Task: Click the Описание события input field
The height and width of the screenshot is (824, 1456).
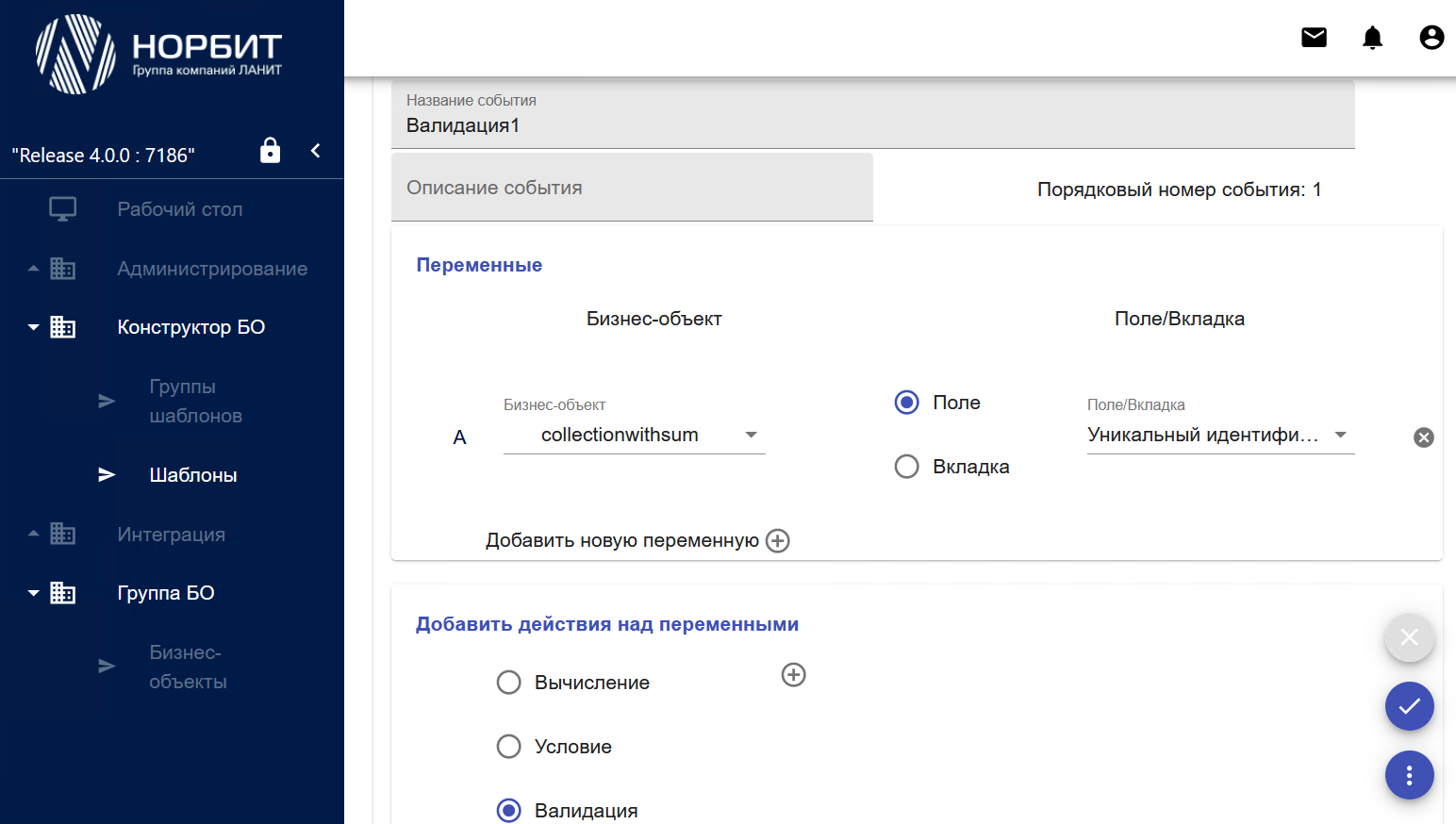Action: 632,188
